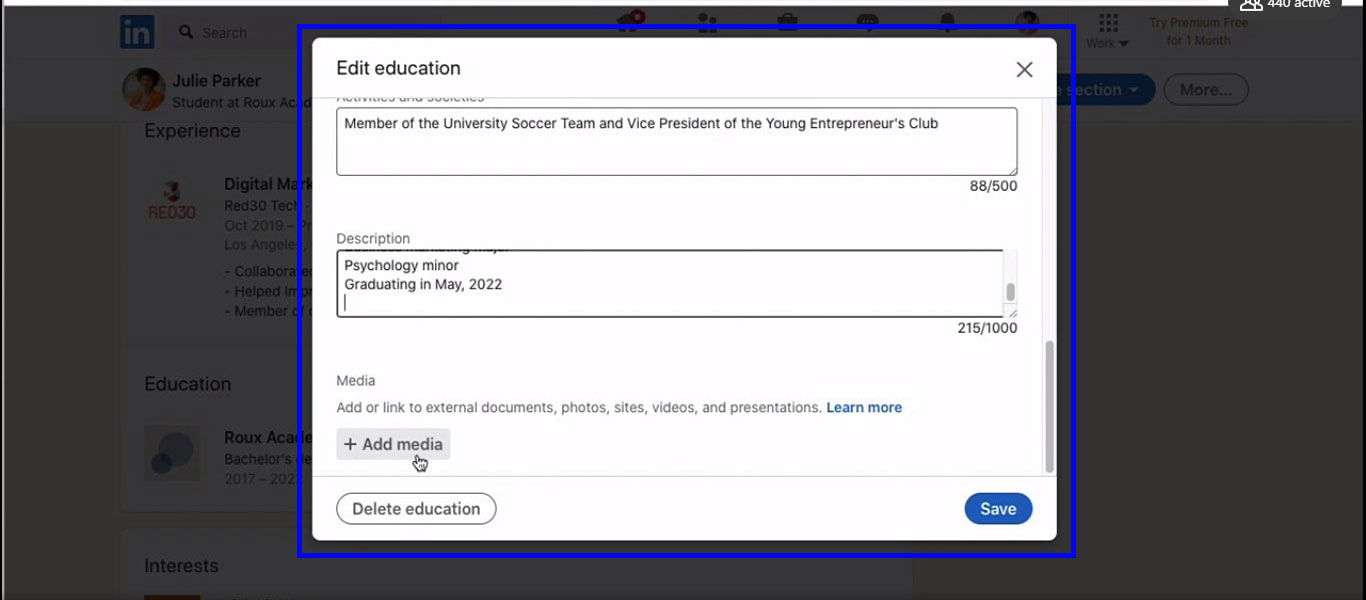The width and height of the screenshot is (1366, 600).
Task: Open the My Network people icon
Action: coord(708,21)
